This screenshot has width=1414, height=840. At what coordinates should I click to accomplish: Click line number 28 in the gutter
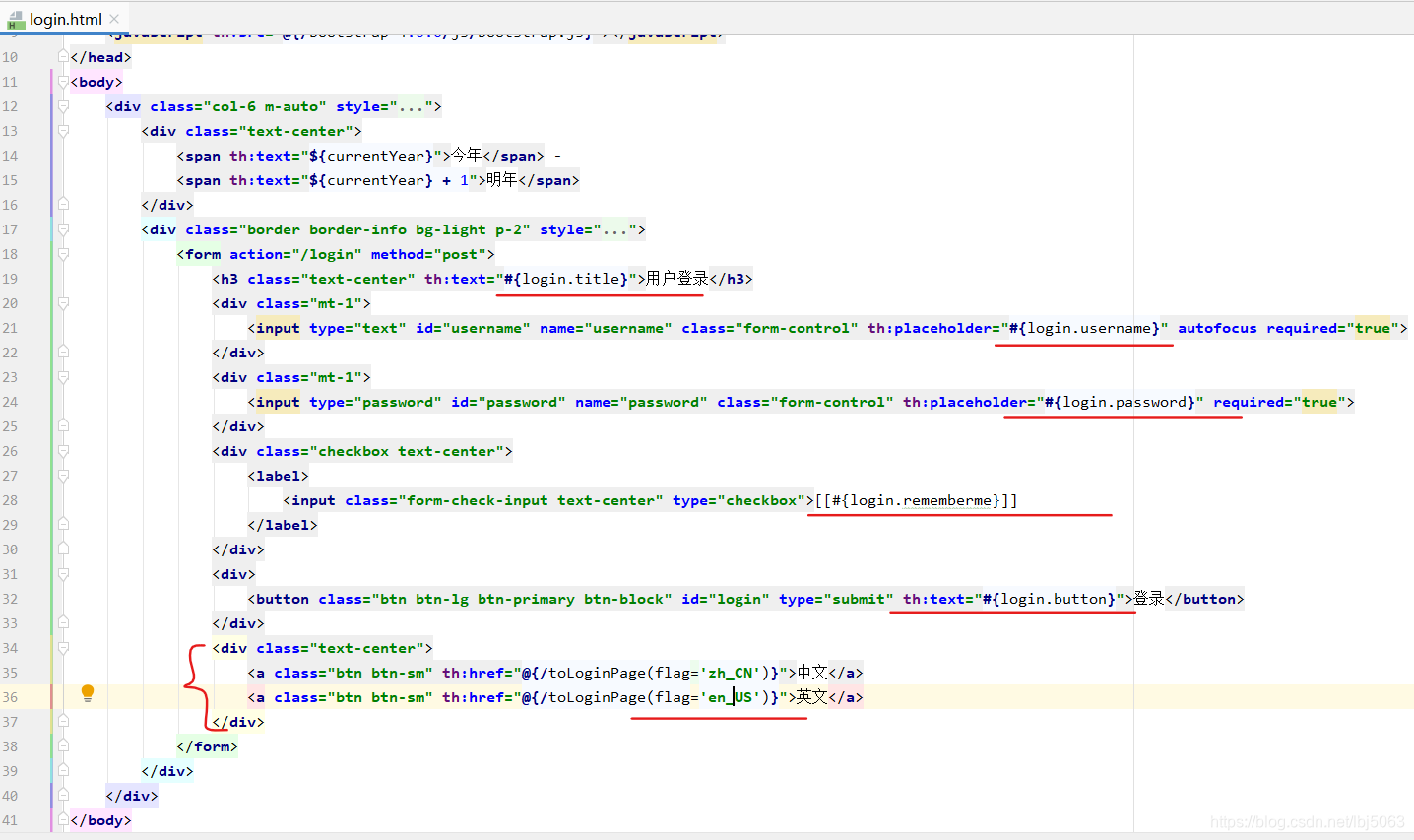coord(10,500)
